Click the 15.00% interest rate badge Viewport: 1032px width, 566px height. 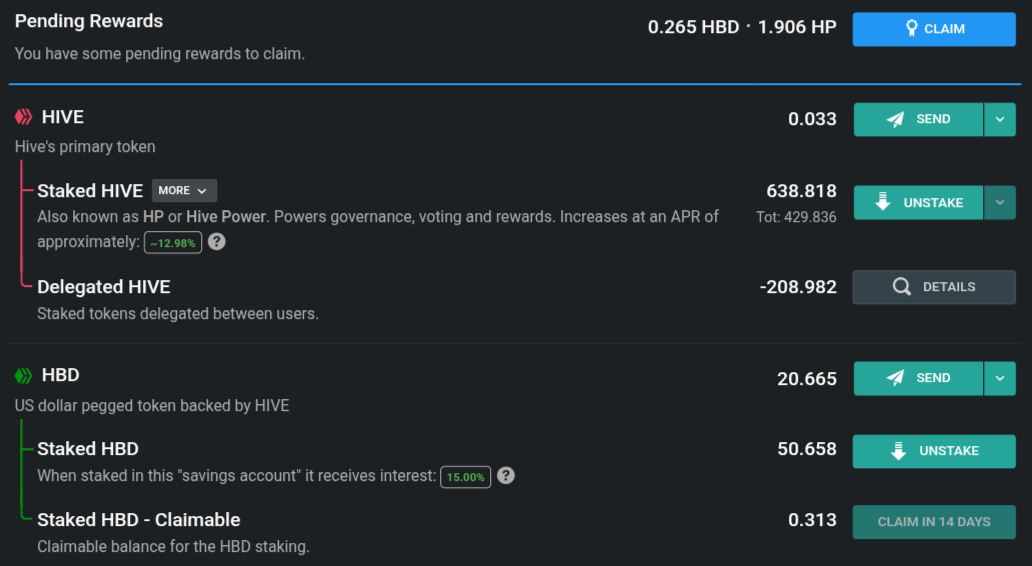[x=465, y=477]
